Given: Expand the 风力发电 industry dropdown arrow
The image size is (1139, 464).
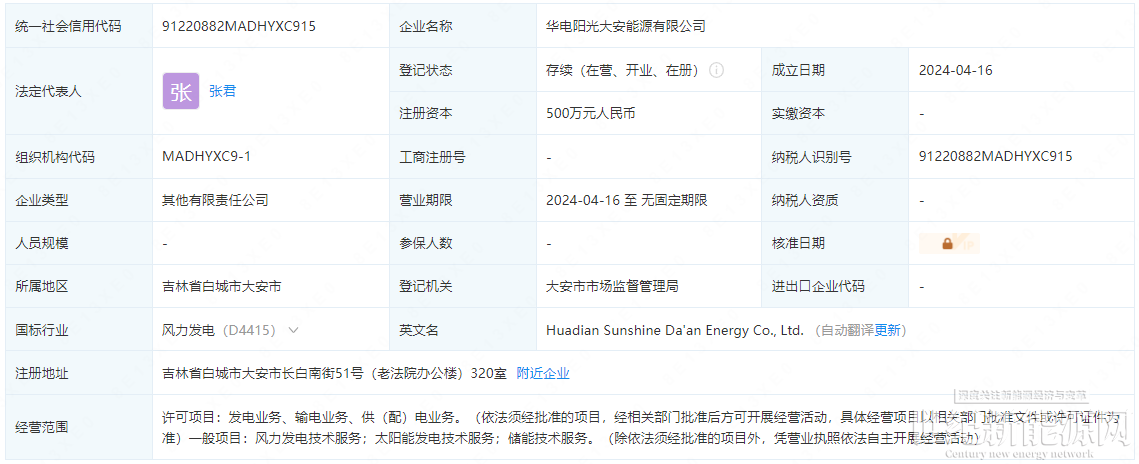Looking at the screenshot, I should [x=293, y=330].
